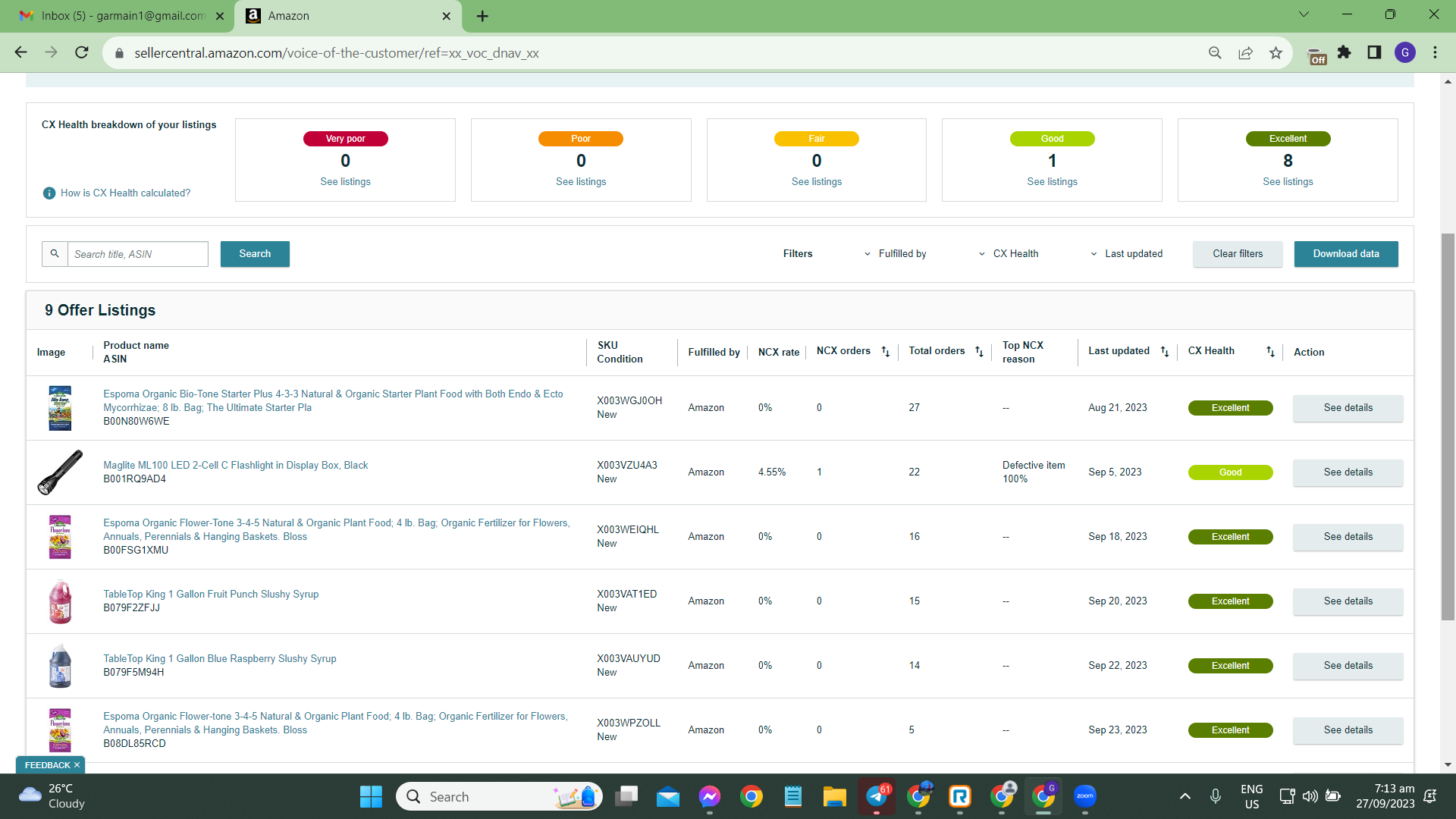Image resolution: width=1456 pixels, height=819 pixels.
Task: Open the Feedback button
Action: click(47, 765)
